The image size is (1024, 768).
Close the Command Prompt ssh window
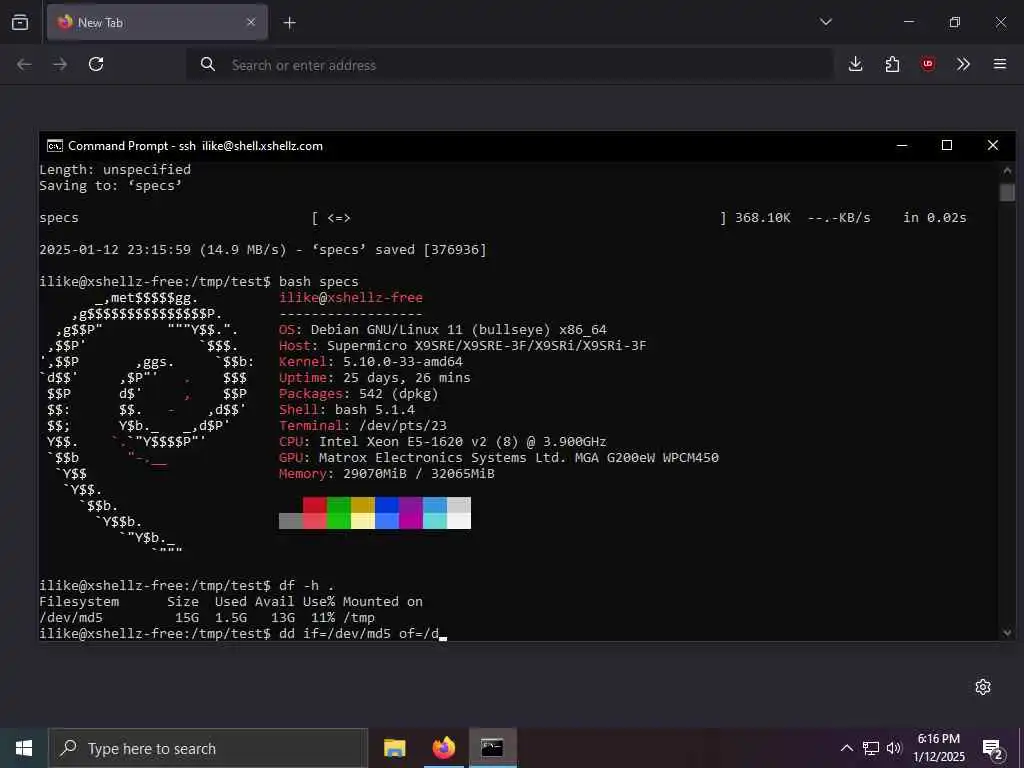pos(993,145)
